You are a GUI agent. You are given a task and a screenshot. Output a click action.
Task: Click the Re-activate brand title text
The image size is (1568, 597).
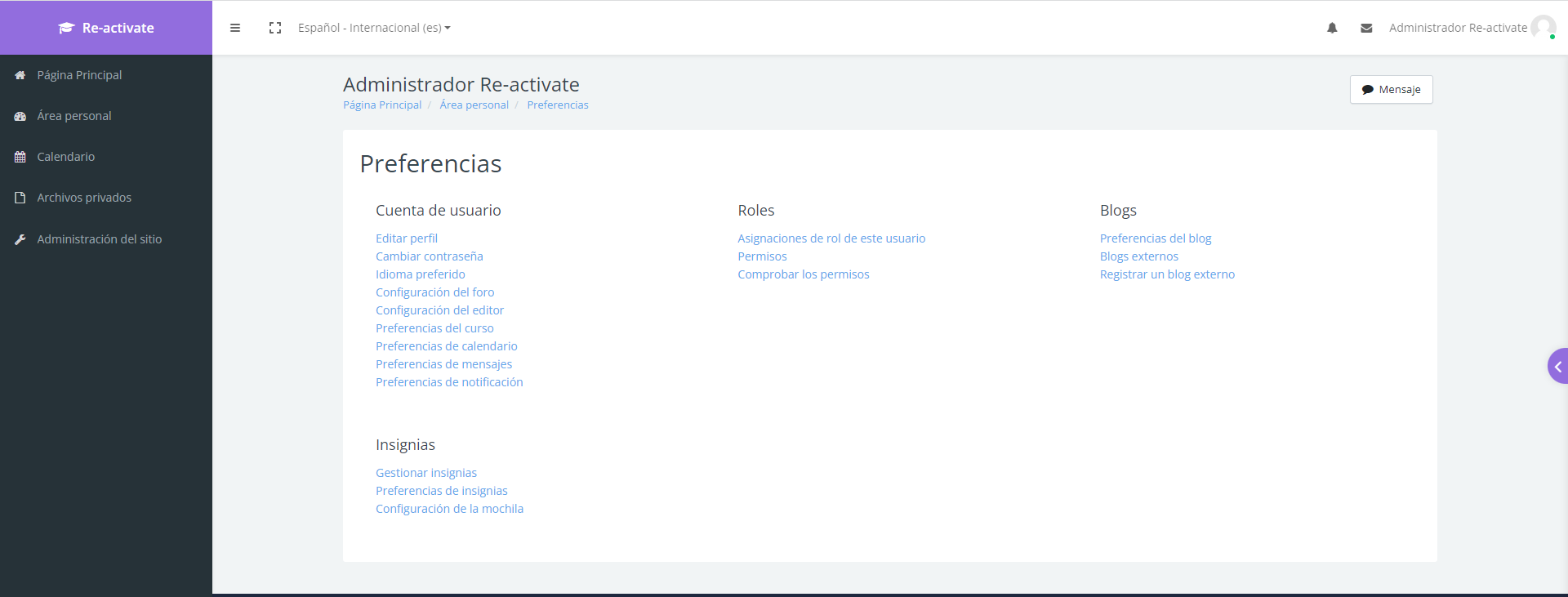click(118, 28)
